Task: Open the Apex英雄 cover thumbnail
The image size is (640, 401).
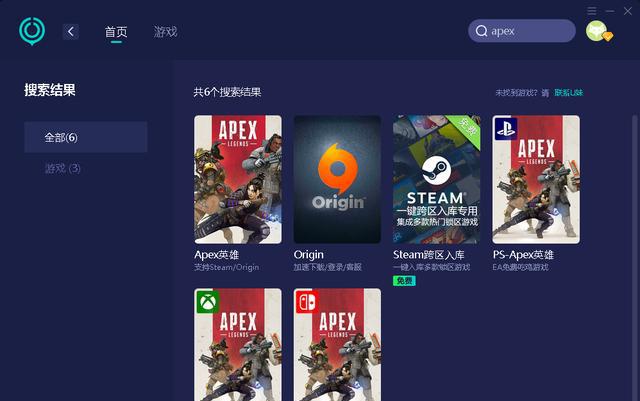Action: [238, 179]
